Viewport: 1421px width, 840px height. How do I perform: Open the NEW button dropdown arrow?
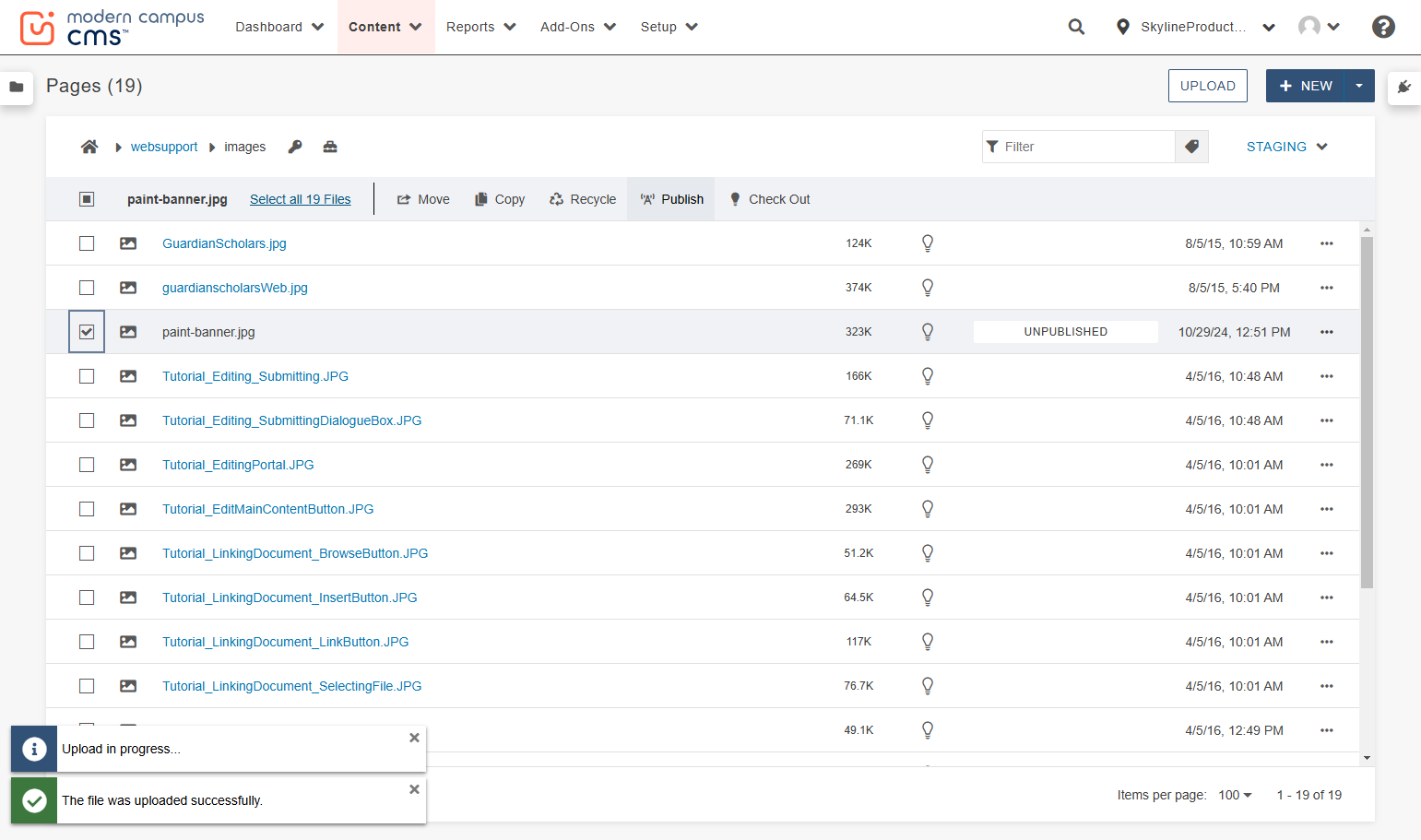pyautogui.click(x=1359, y=86)
